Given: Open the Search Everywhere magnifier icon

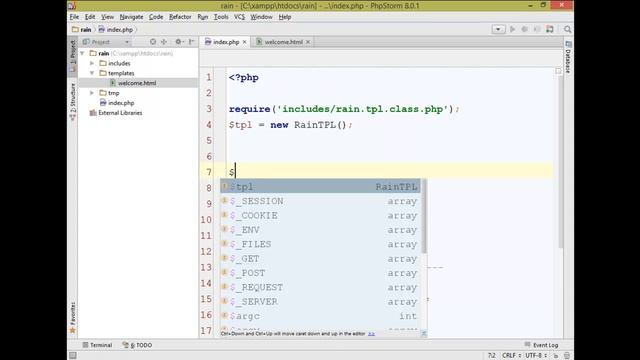Looking at the screenshot, I should [568, 29].
